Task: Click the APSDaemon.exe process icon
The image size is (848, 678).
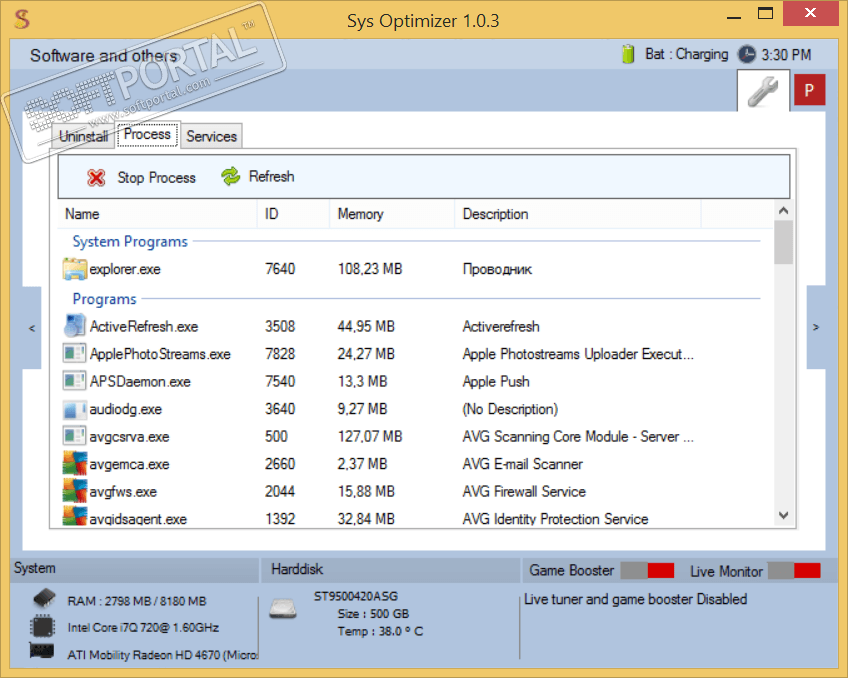Action: (x=75, y=381)
